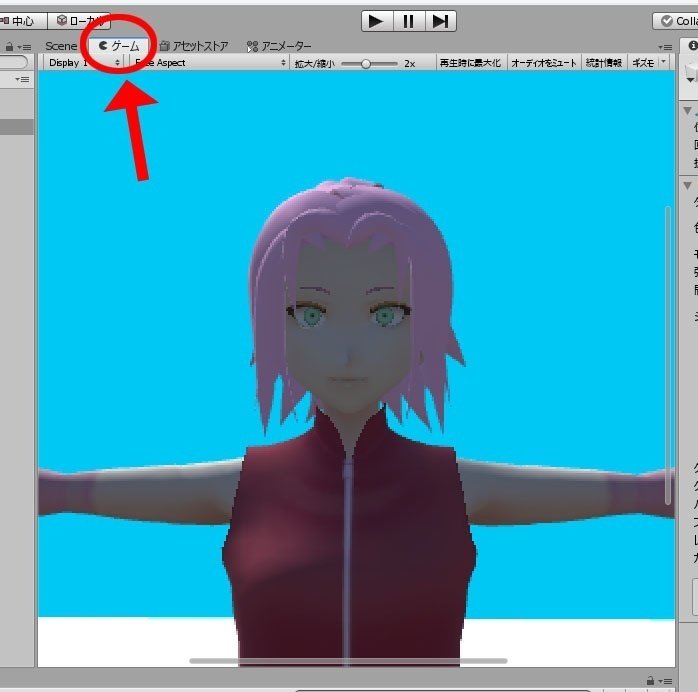
Task: Open the ギズモ dropdown arrow
Action: (x=664, y=61)
